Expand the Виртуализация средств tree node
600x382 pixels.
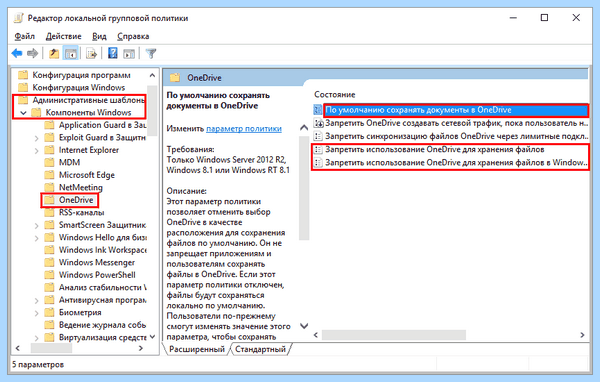point(36,338)
